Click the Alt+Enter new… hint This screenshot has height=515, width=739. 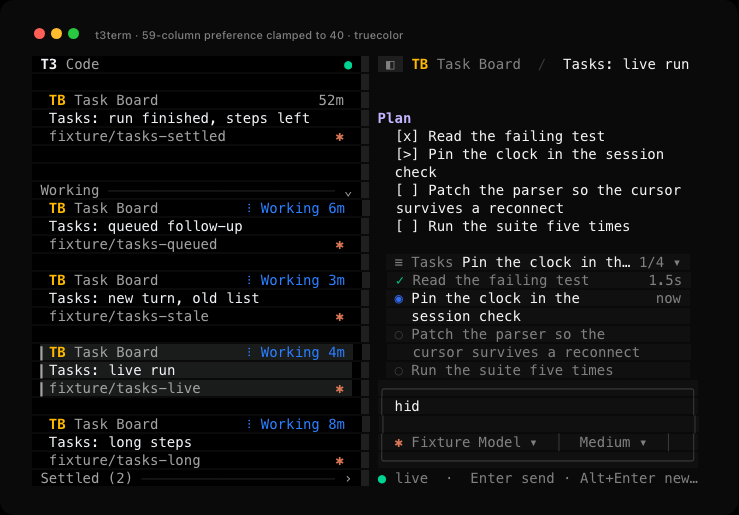tap(639, 478)
